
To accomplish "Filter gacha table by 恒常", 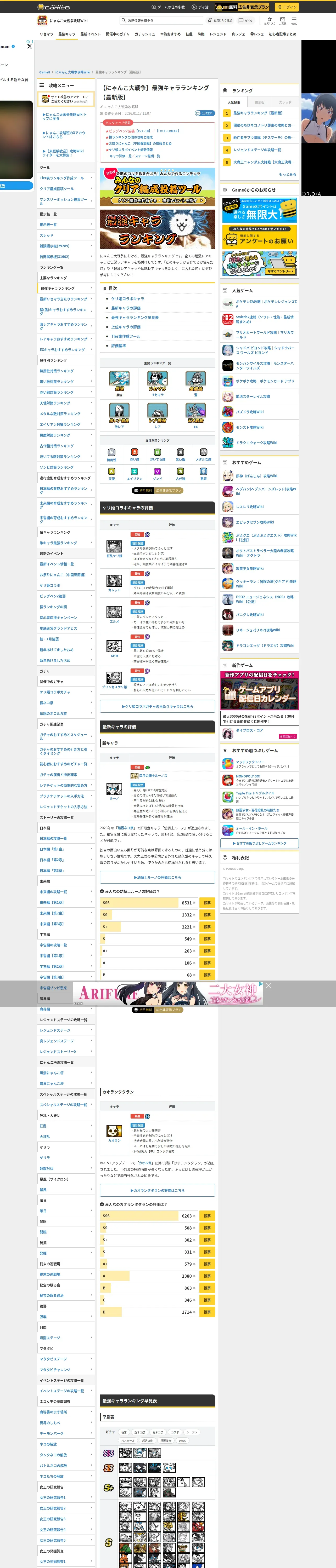I will pos(124,1432).
